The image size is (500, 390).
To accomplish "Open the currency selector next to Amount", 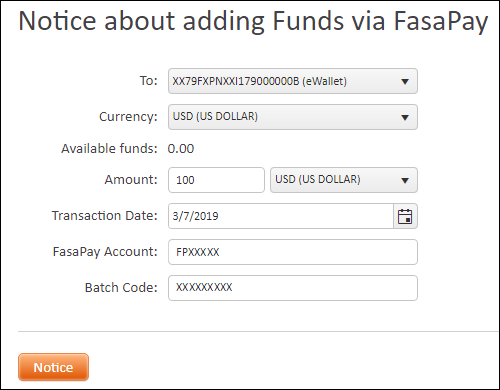I will 344,180.
